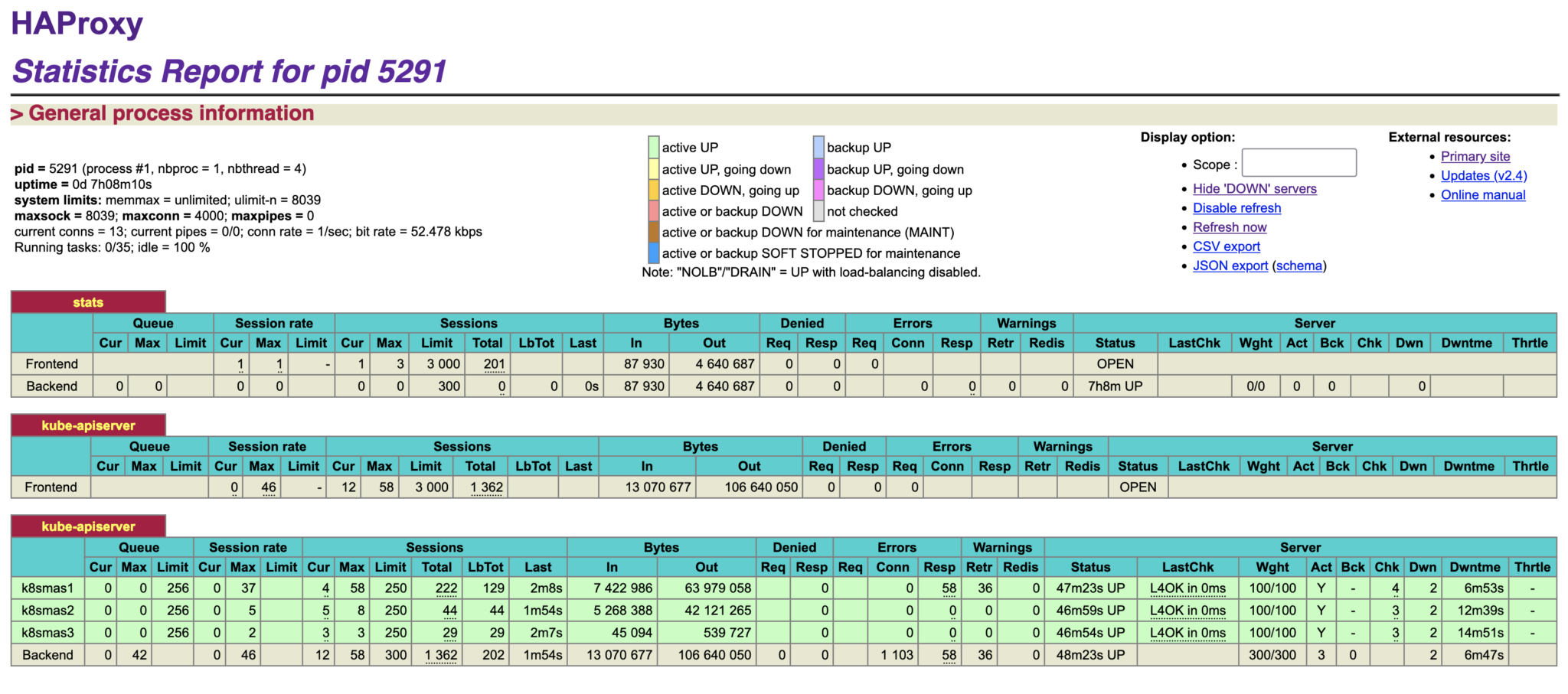This screenshot has width=1568, height=694.
Task: Click the 'stats' proxy title
Action: pos(88,302)
